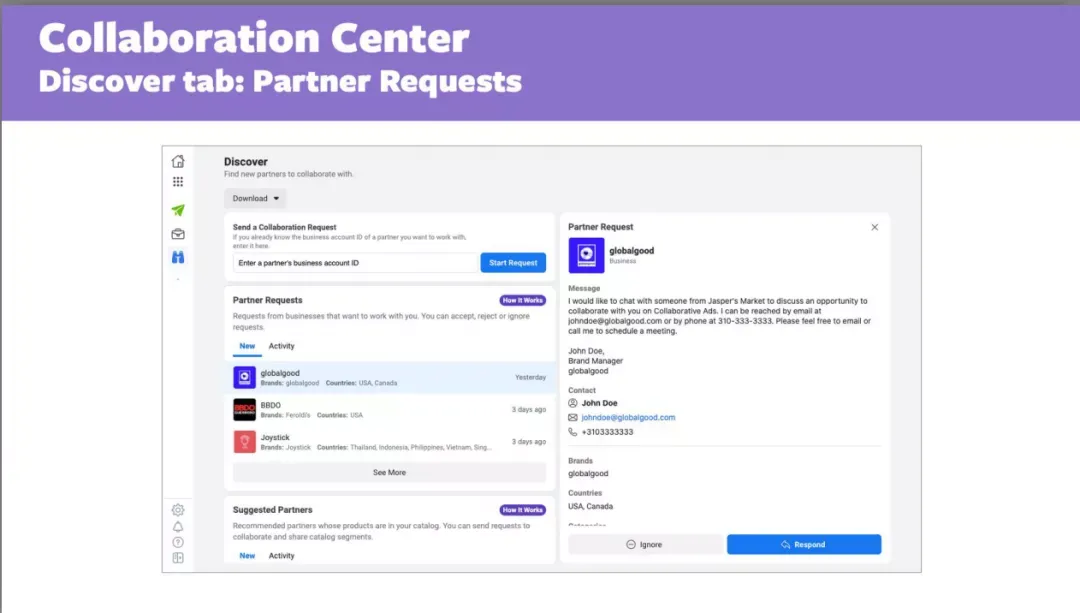This screenshot has height=613, width=1080.
Task: Click the '3 days ago' timestamp on BBDO row
Action: pyautogui.click(x=529, y=409)
